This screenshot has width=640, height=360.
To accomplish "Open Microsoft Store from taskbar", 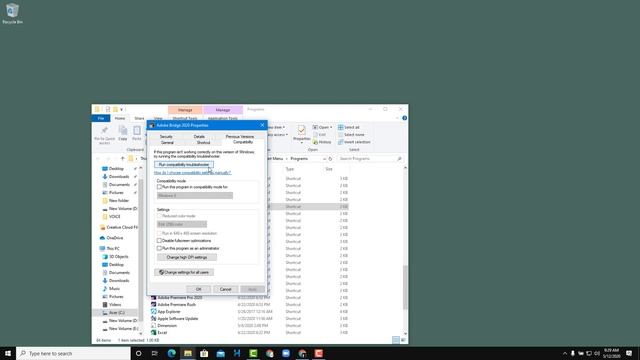I will [204, 353].
